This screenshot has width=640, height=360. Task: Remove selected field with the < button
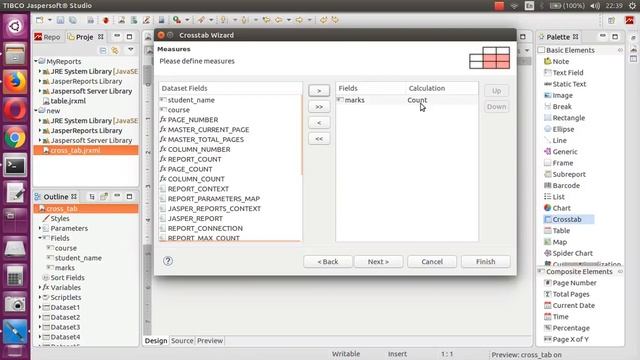[x=319, y=123]
